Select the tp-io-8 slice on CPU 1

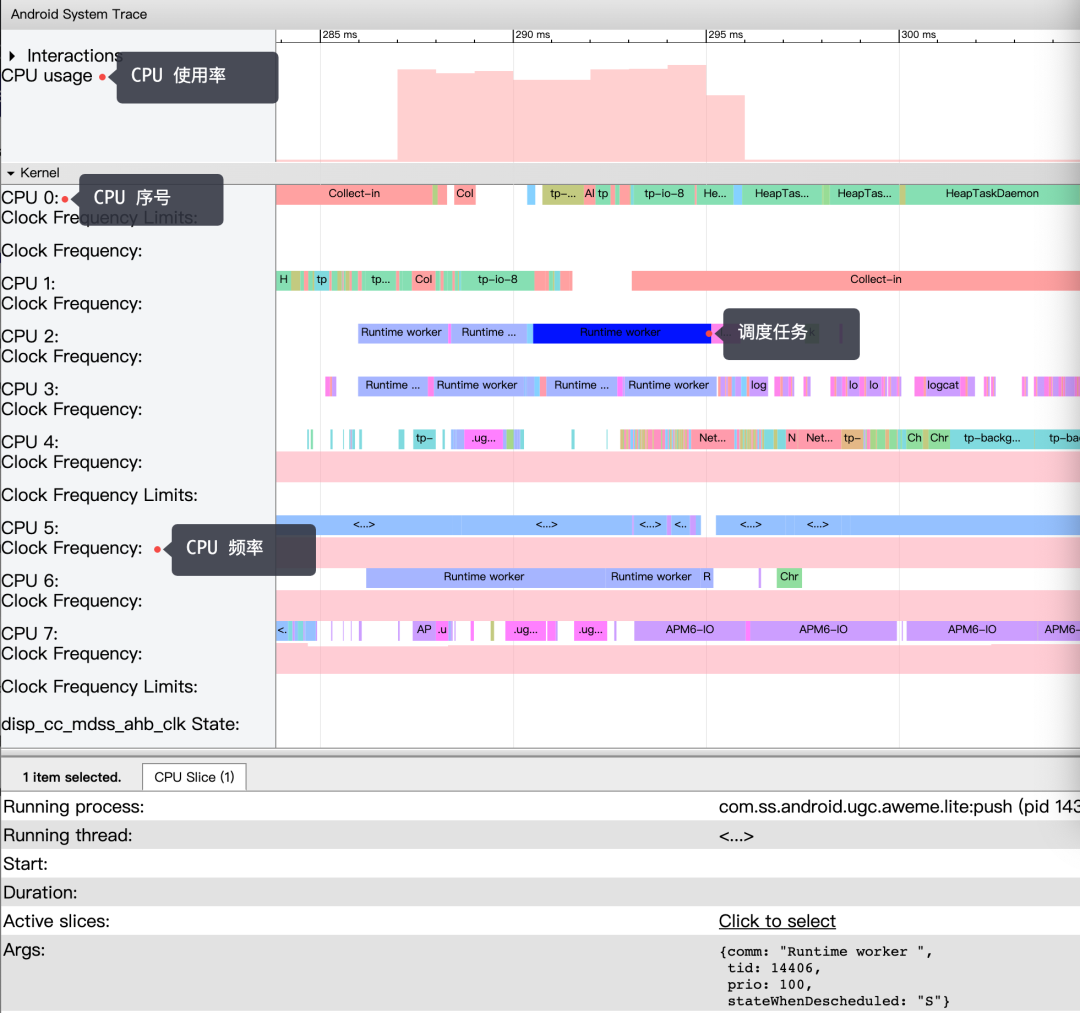(497, 280)
